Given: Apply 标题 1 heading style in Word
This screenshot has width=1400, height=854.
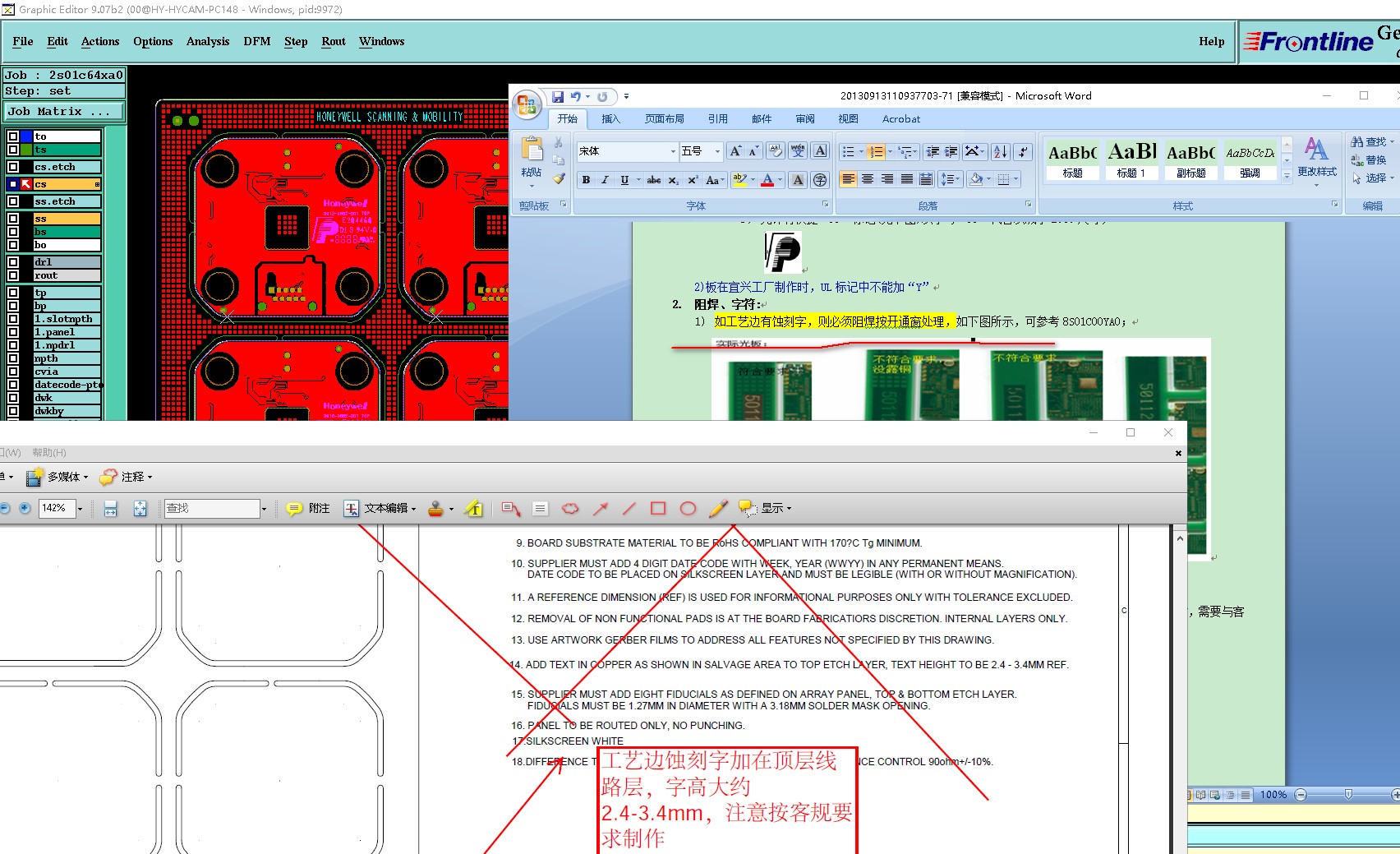Looking at the screenshot, I should (1131, 159).
